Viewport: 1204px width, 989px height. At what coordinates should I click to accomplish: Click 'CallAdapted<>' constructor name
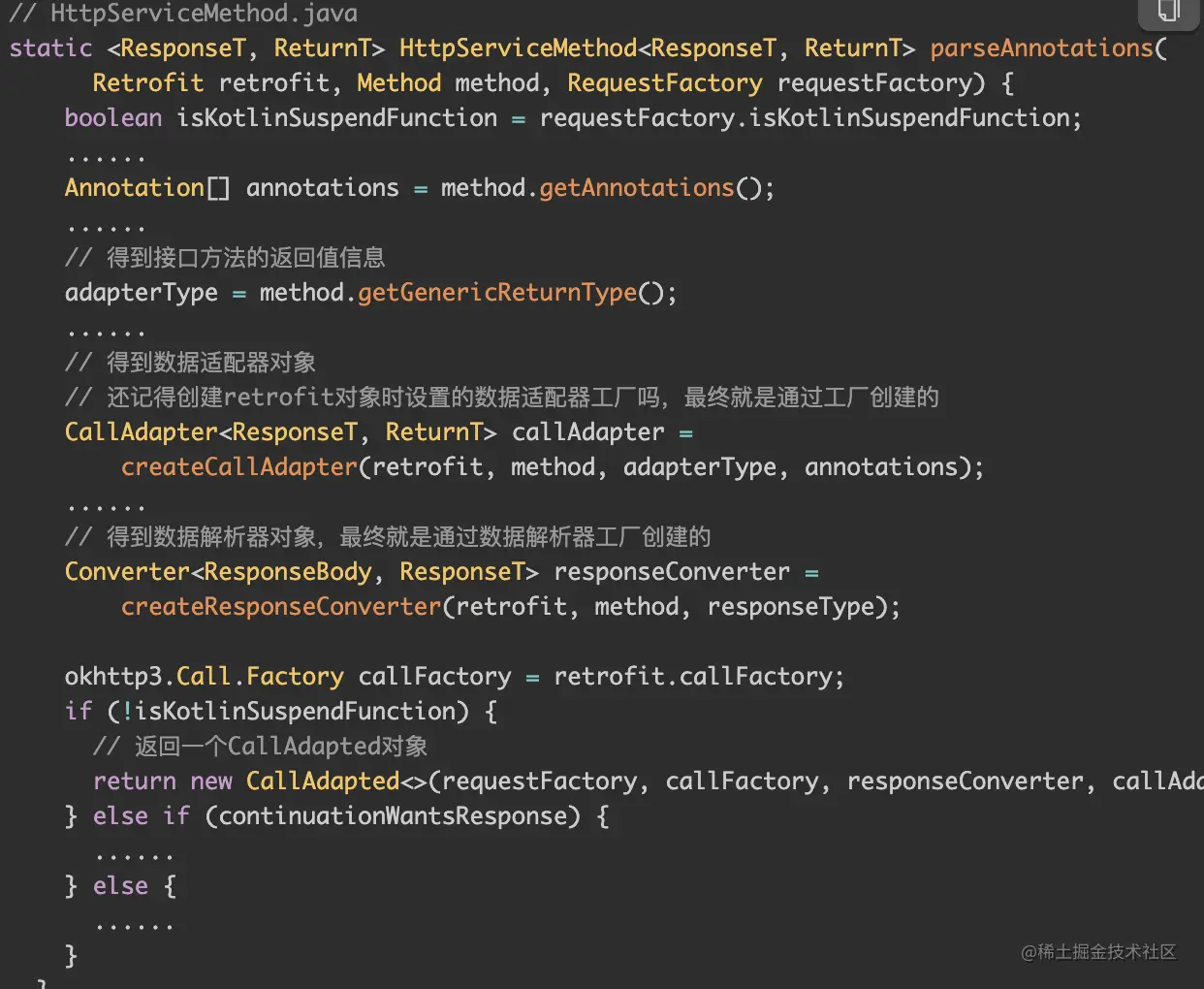coord(336,782)
